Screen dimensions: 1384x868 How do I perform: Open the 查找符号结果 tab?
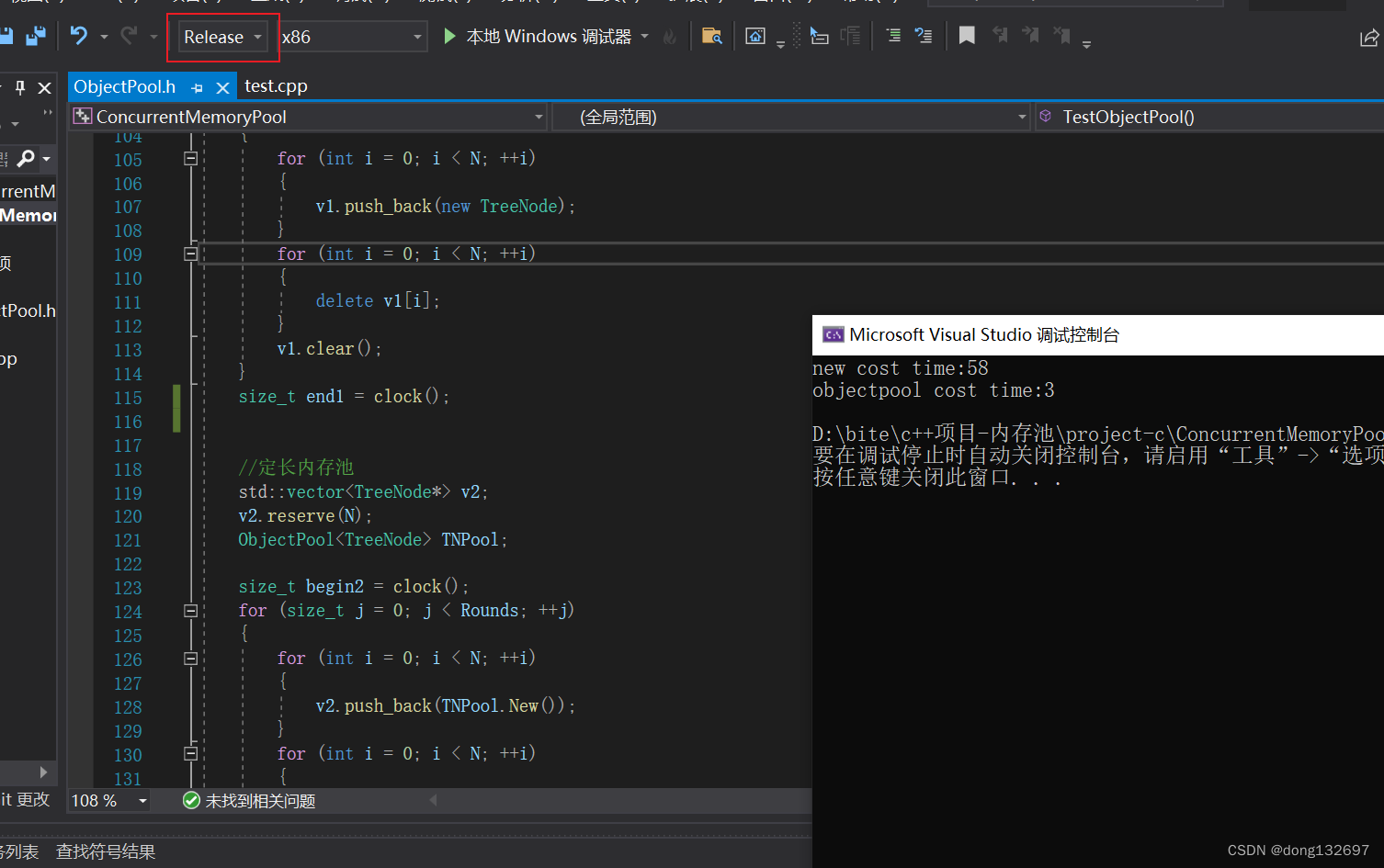106,851
